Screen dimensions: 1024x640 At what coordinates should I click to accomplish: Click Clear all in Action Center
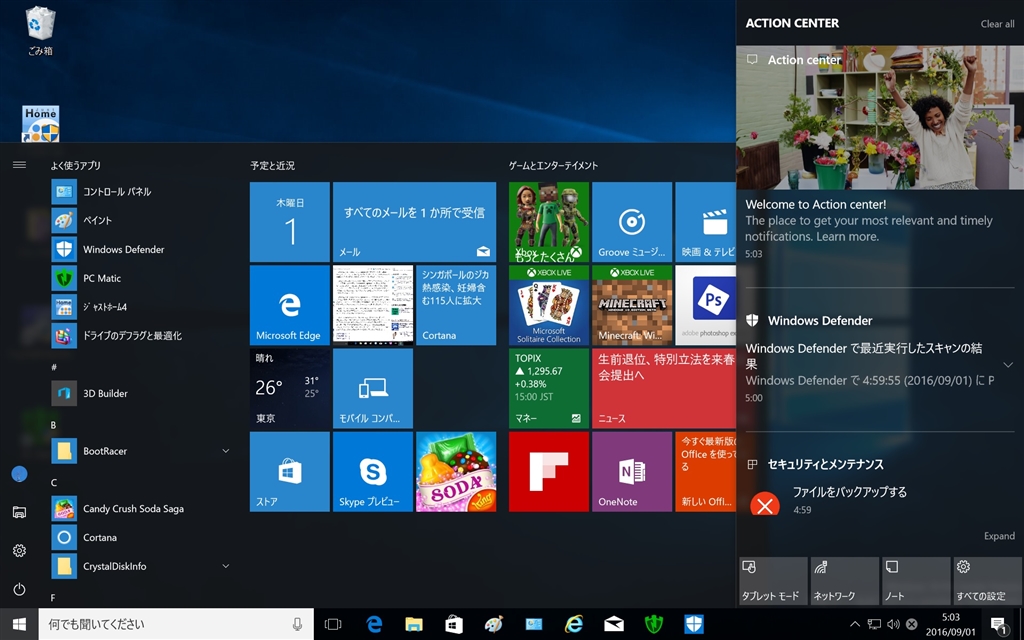tap(997, 24)
